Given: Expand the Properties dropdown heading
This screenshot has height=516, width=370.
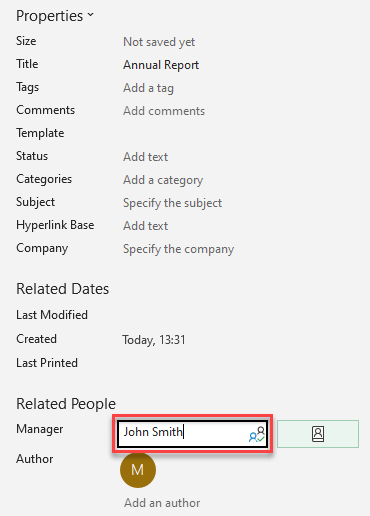Looking at the screenshot, I should coord(55,16).
